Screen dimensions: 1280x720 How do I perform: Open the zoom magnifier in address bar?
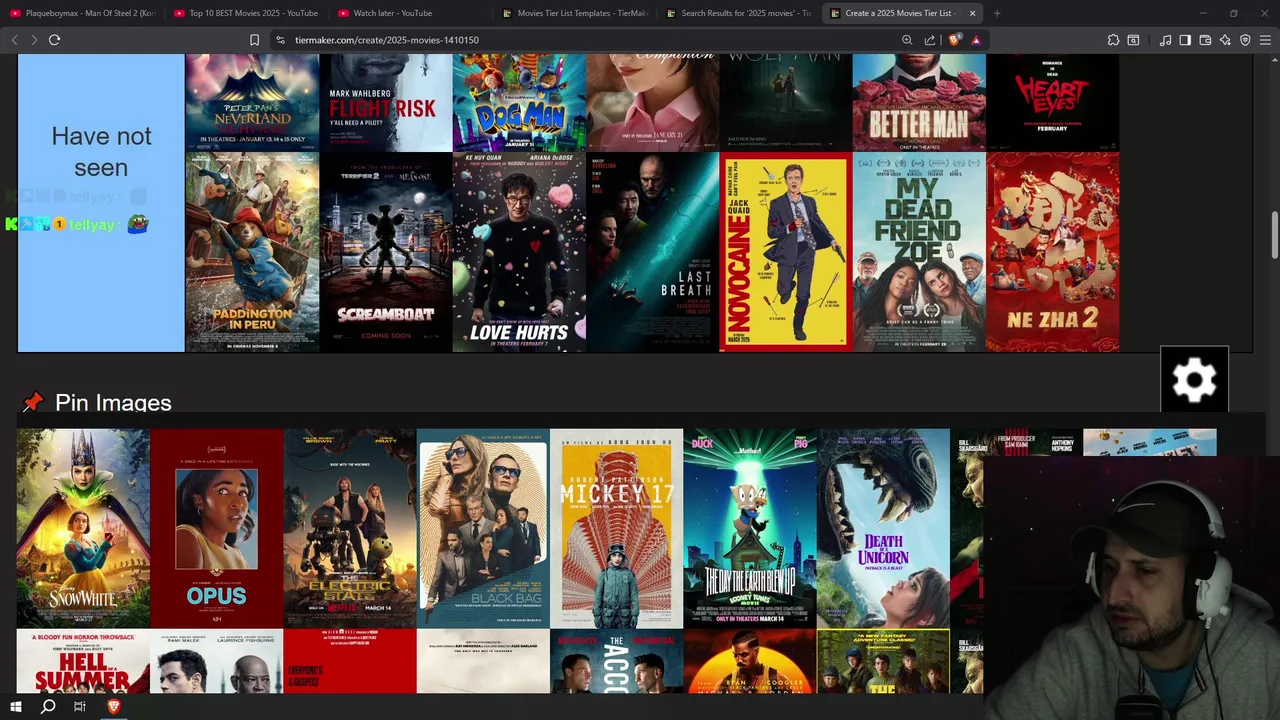point(907,40)
